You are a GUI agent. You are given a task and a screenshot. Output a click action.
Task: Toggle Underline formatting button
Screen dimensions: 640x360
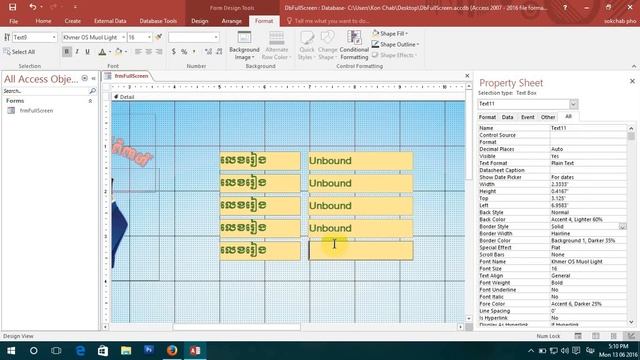[87, 52]
